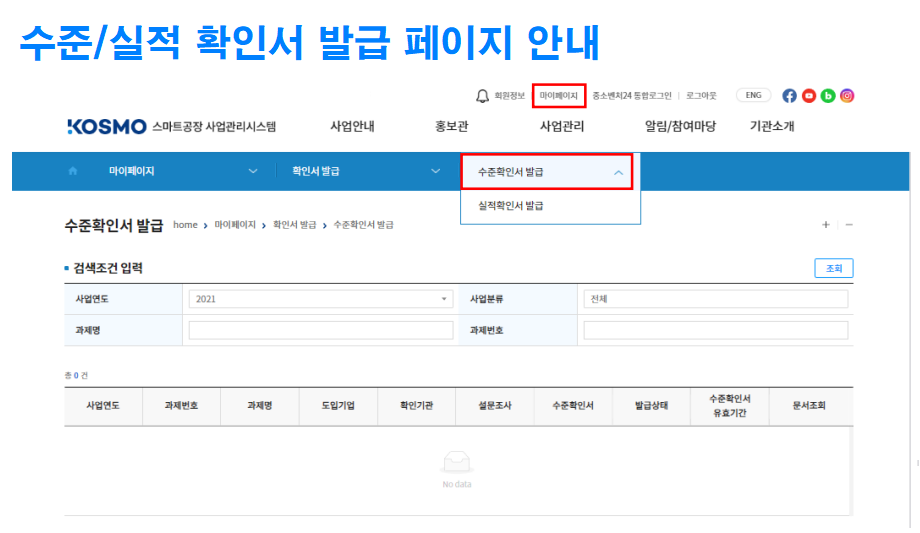Click the plus zoom-in icon

[x=826, y=225]
